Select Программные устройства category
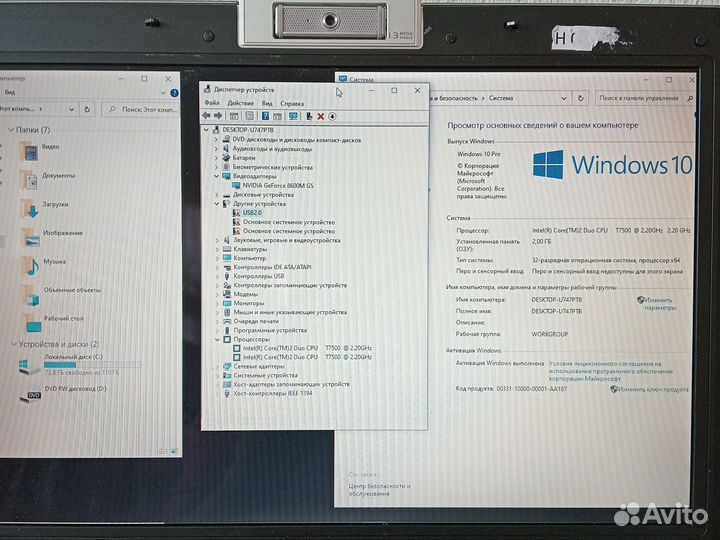This screenshot has height=540, width=720. (270, 330)
